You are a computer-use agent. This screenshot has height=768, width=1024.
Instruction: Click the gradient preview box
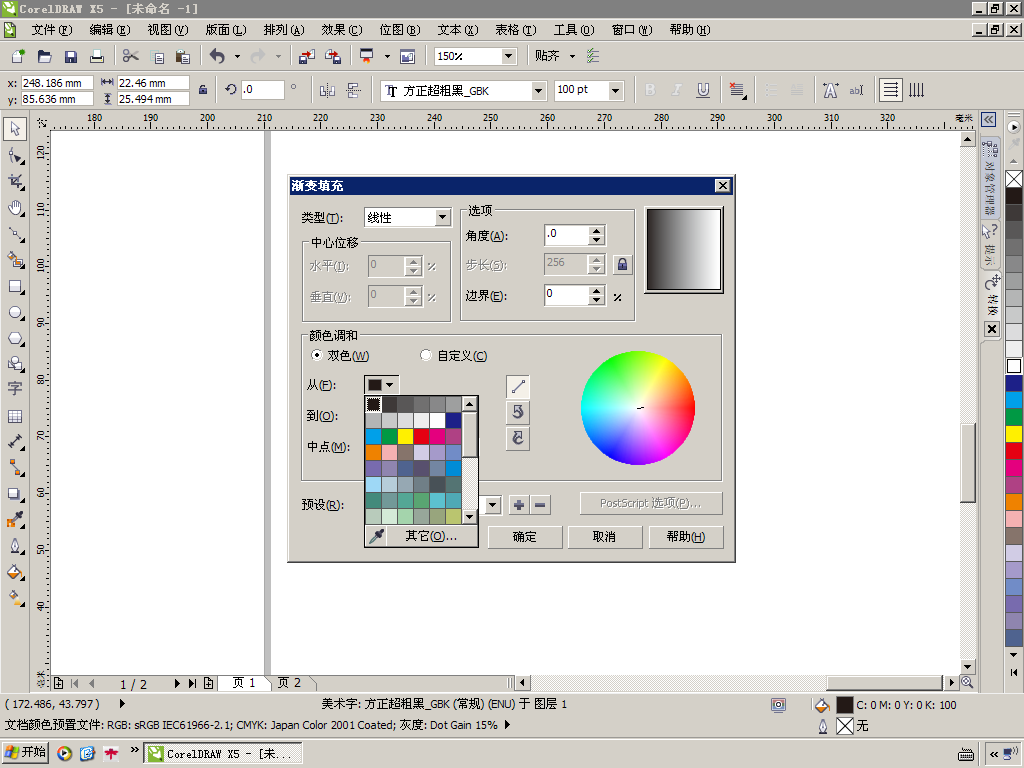[x=684, y=249]
